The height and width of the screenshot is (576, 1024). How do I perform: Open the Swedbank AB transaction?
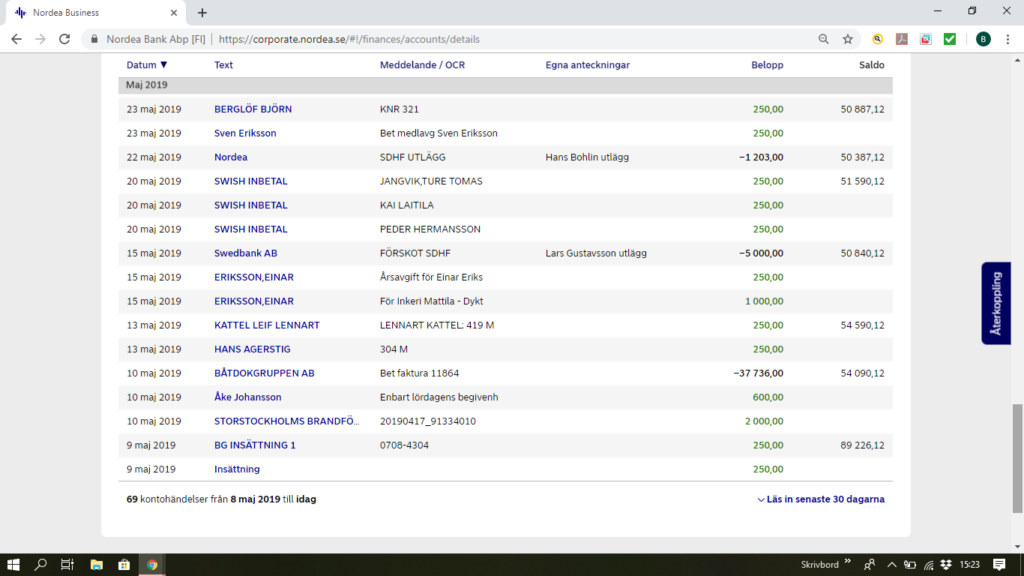tap(246, 253)
